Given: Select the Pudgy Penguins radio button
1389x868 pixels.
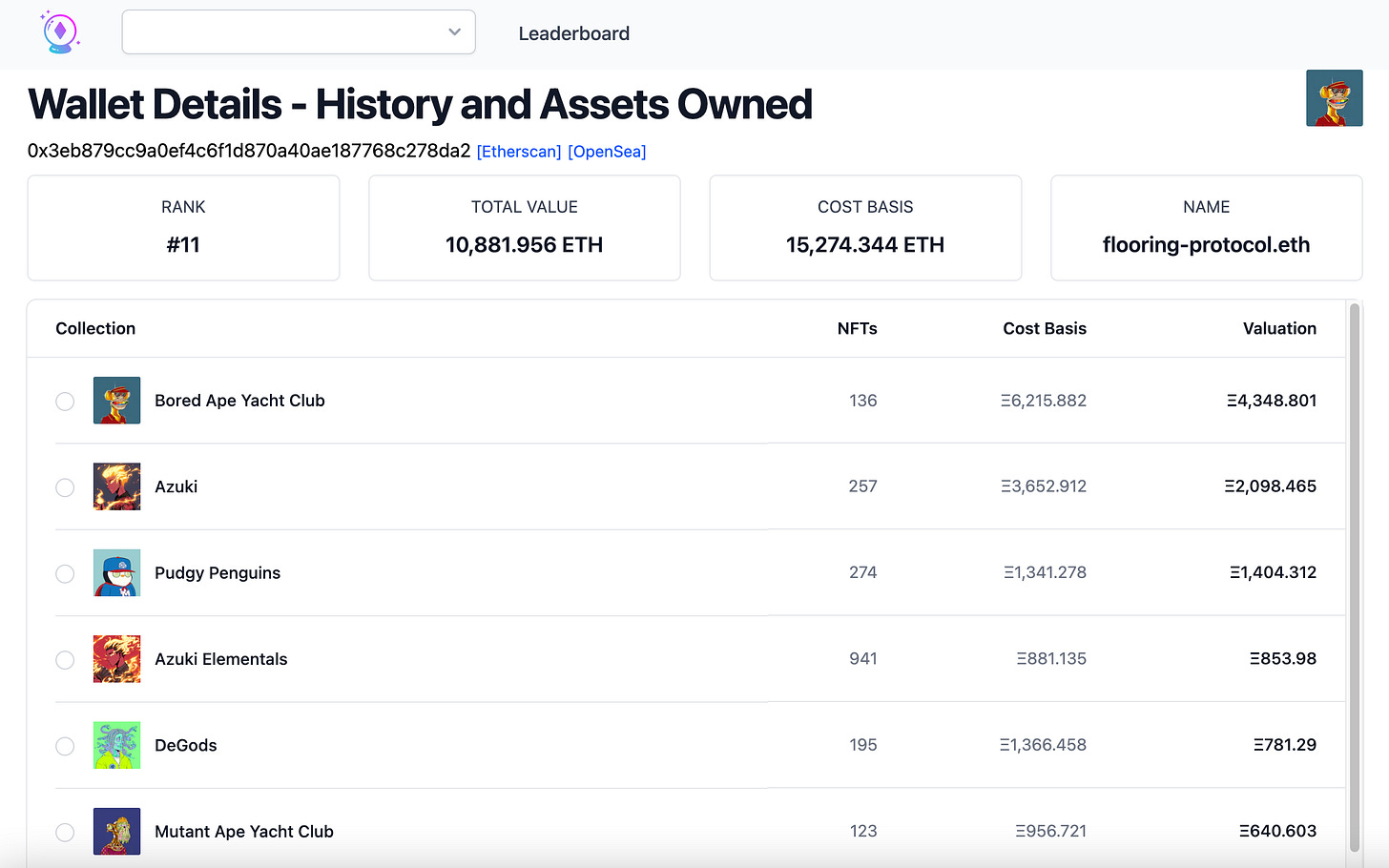Looking at the screenshot, I should tap(65, 573).
